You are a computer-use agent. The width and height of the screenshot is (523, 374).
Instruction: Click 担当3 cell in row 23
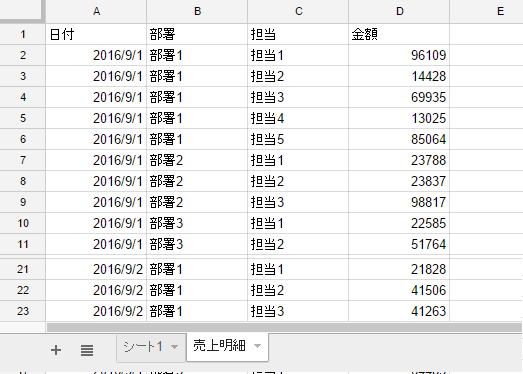(x=298, y=311)
